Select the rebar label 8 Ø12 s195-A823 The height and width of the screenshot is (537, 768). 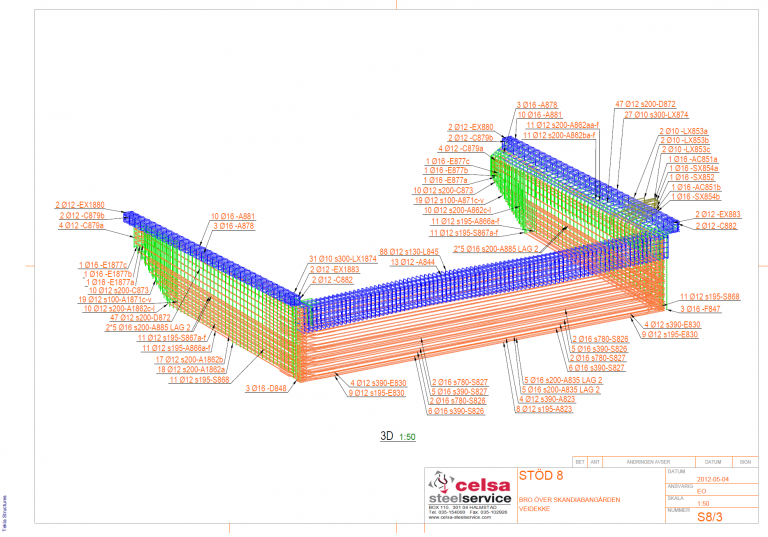[x=546, y=409]
